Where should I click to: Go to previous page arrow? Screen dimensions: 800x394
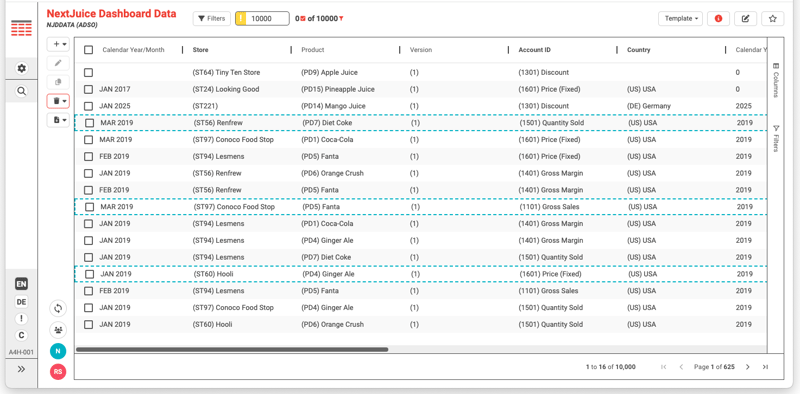tap(681, 367)
